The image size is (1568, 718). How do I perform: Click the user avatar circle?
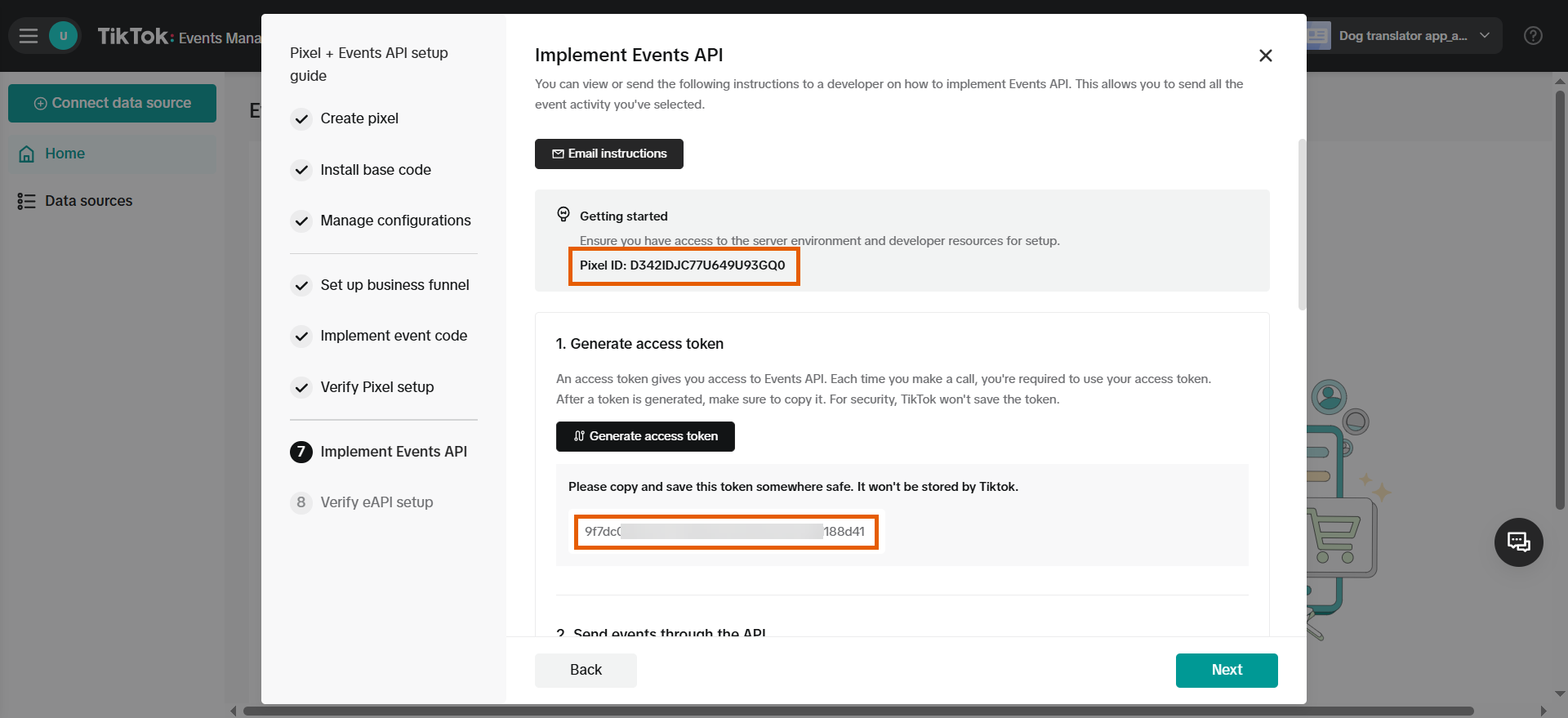[x=63, y=36]
